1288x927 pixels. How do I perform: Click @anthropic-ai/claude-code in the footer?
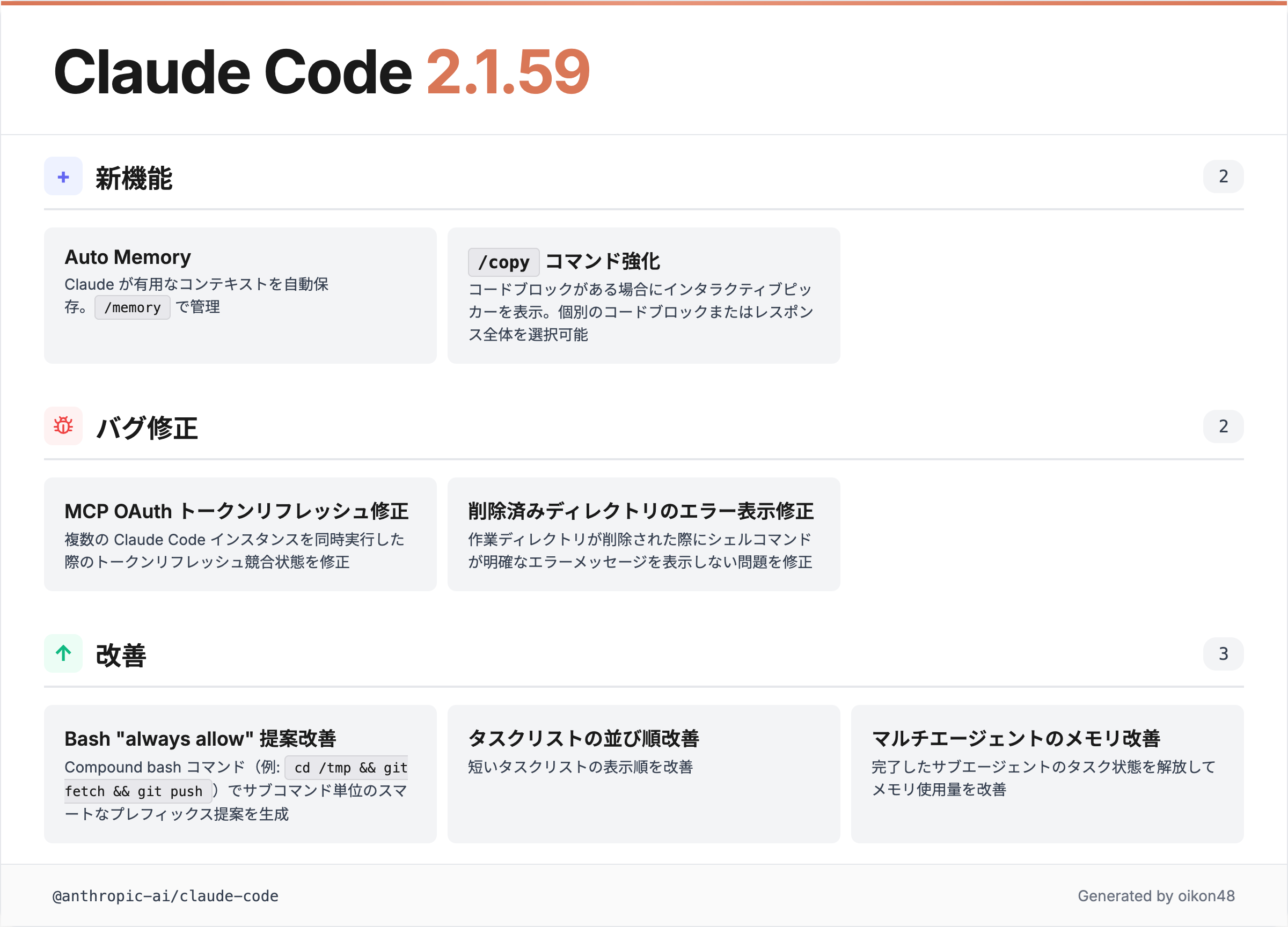point(165,896)
